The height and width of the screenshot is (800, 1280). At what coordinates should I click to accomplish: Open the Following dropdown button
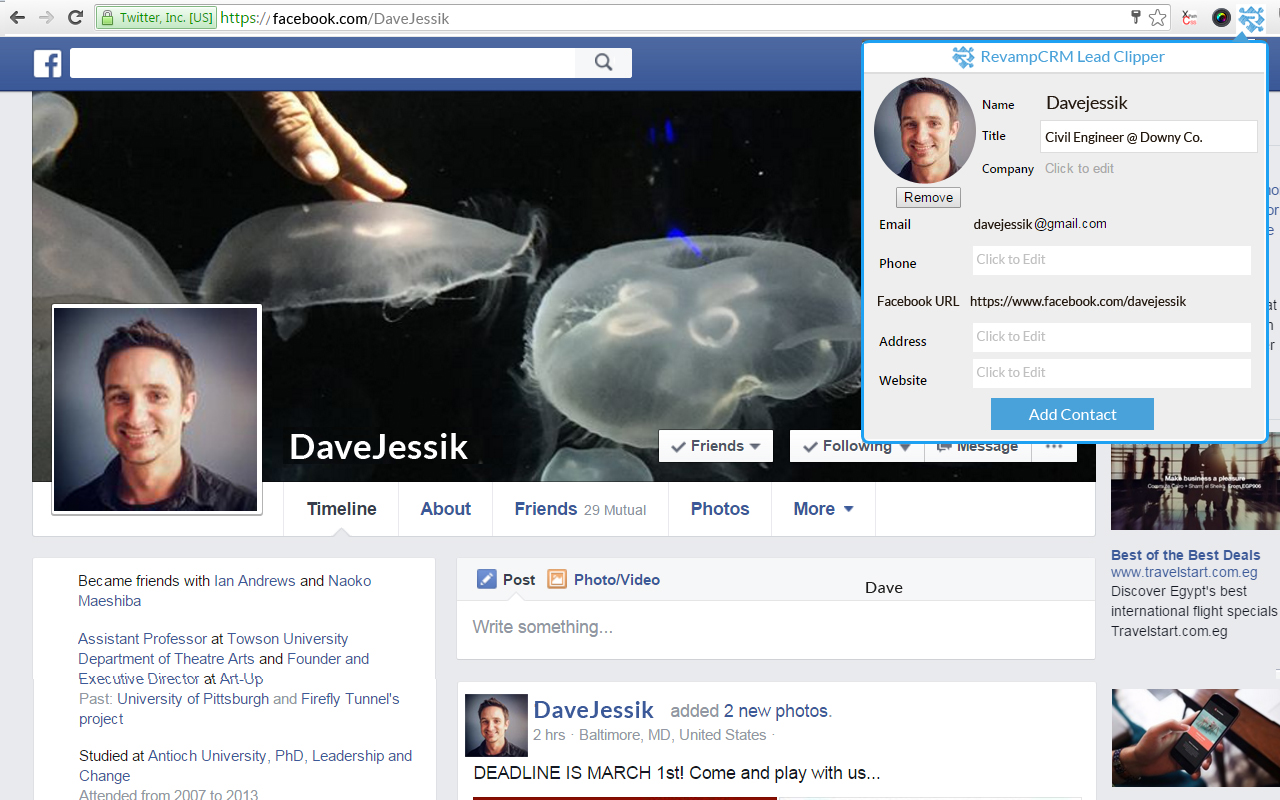pos(857,446)
